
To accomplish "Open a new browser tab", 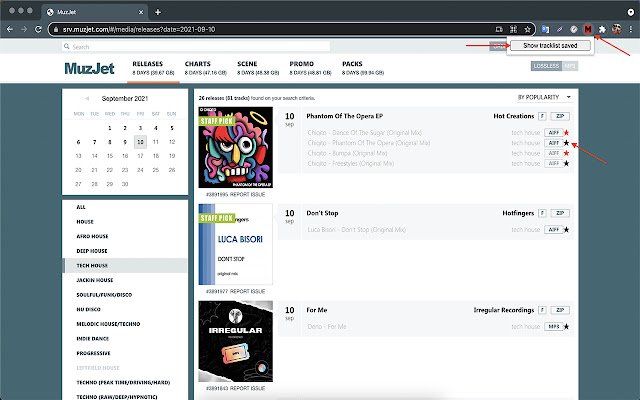I will [158, 12].
